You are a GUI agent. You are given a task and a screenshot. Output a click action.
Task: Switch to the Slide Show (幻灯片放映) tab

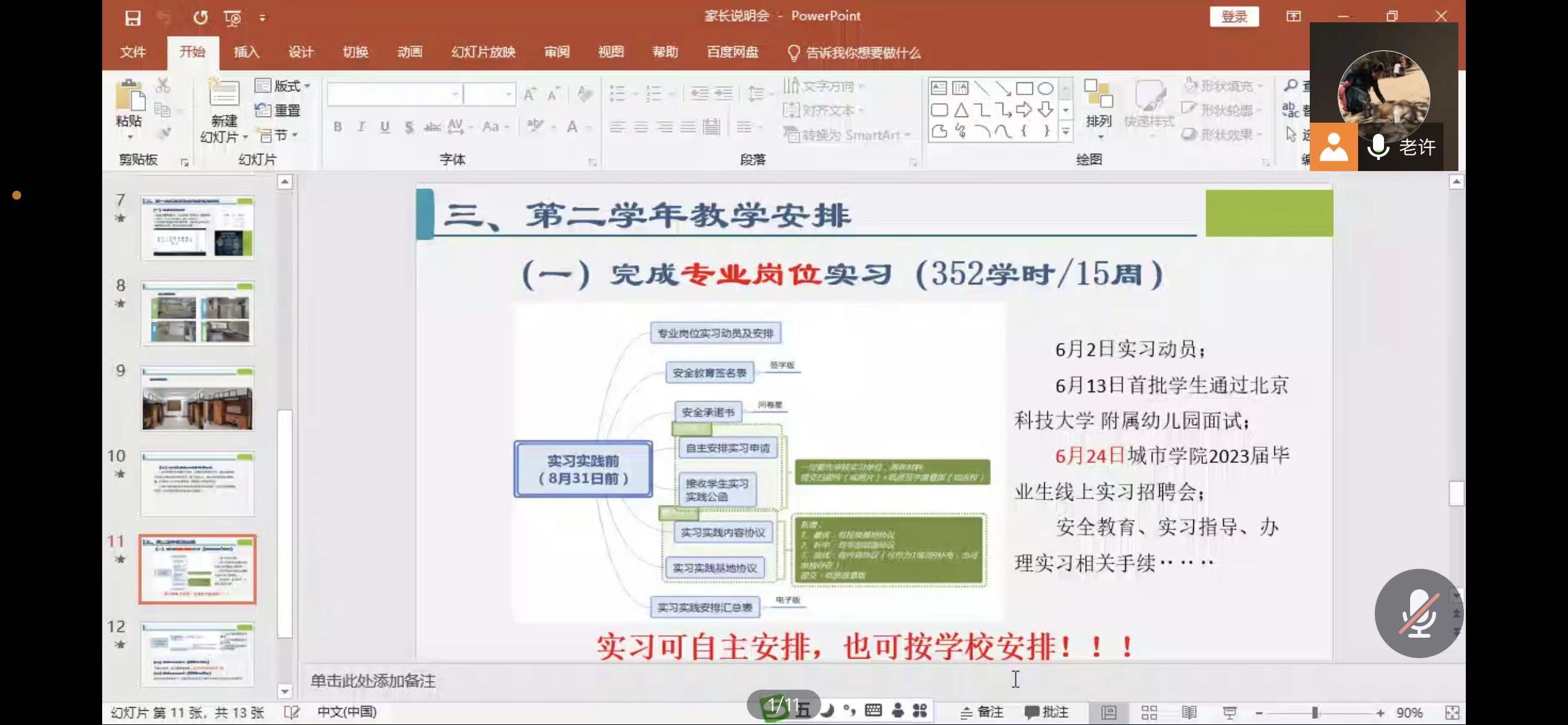coord(483,52)
